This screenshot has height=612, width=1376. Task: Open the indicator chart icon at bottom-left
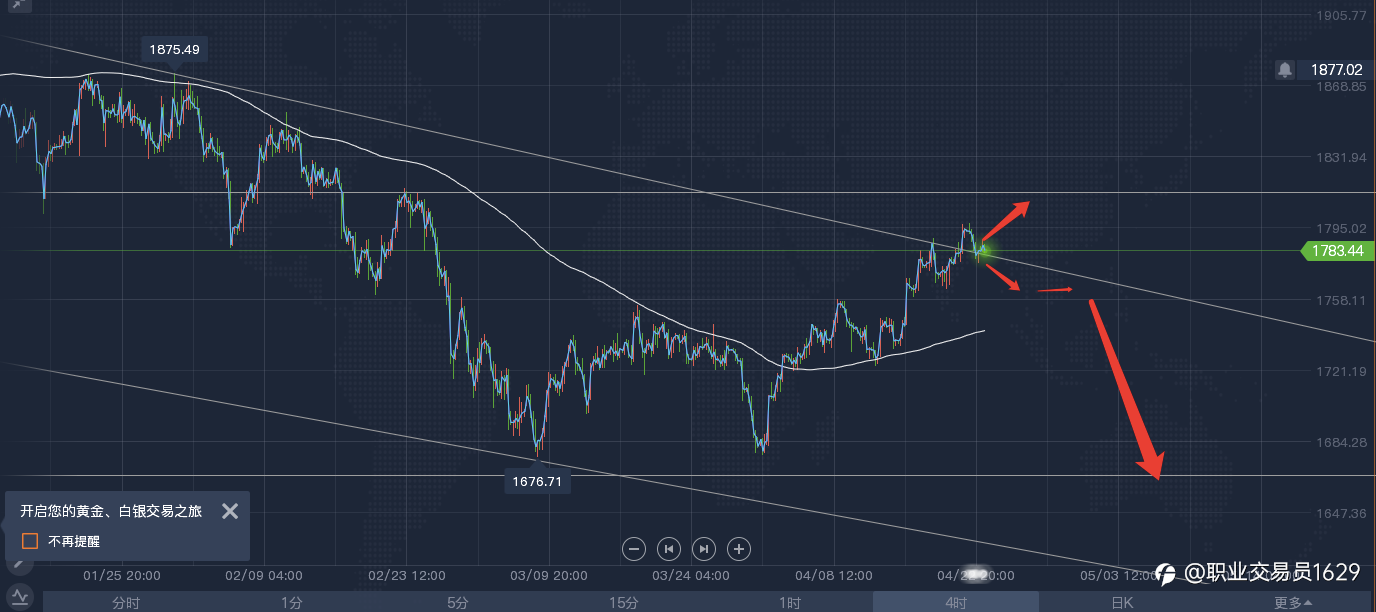[x=19, y=595]
